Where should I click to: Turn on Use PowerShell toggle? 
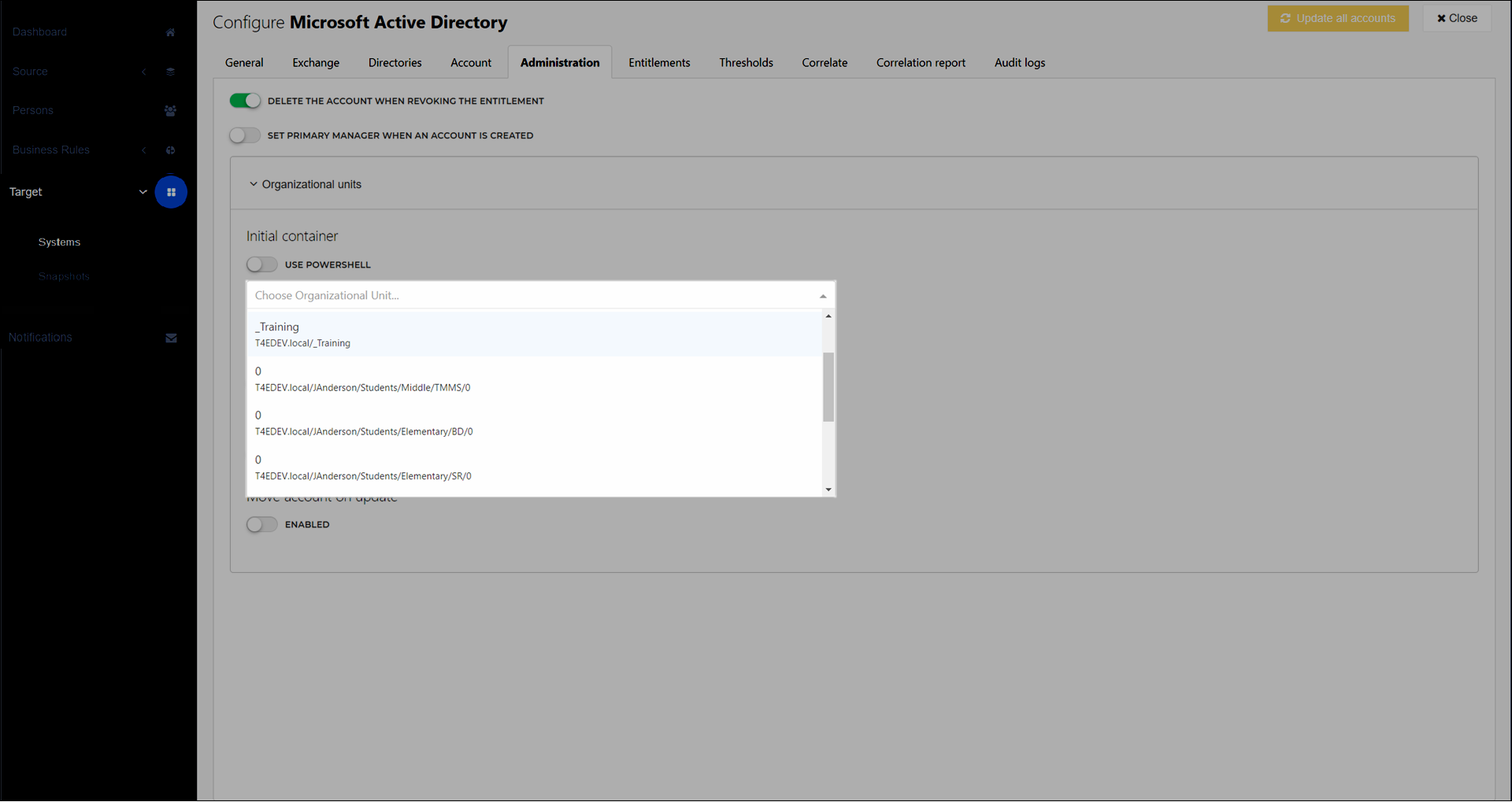coord(262,264)
